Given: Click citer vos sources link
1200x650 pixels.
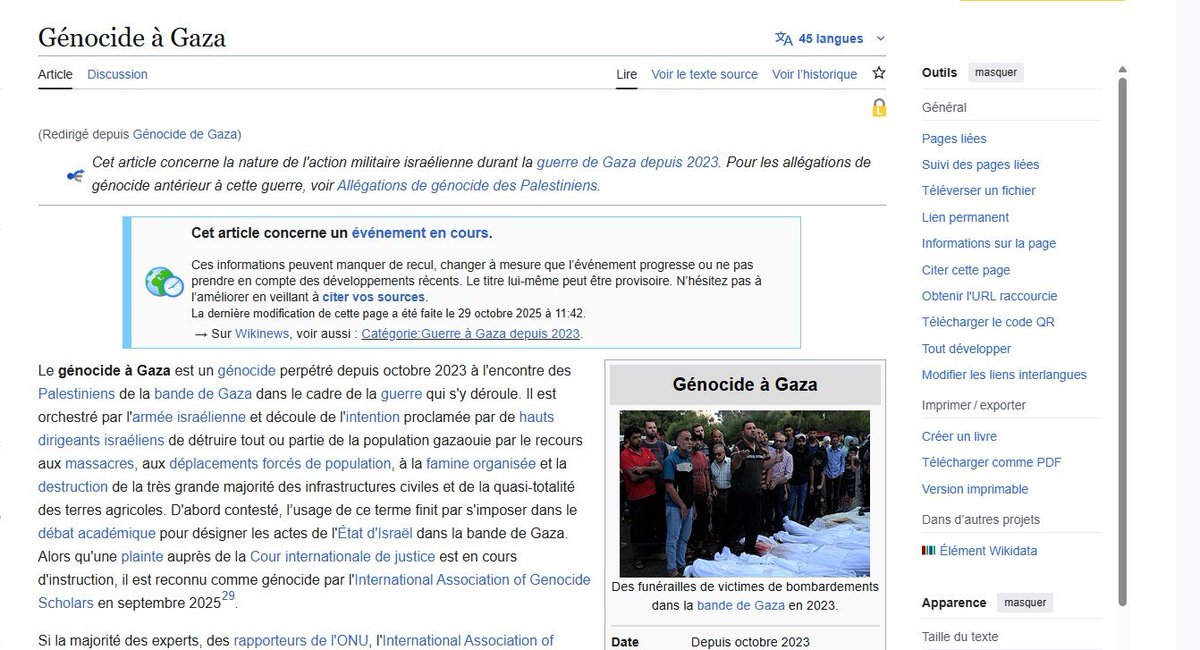Looking at the screenshot, I should pos(374,297).
